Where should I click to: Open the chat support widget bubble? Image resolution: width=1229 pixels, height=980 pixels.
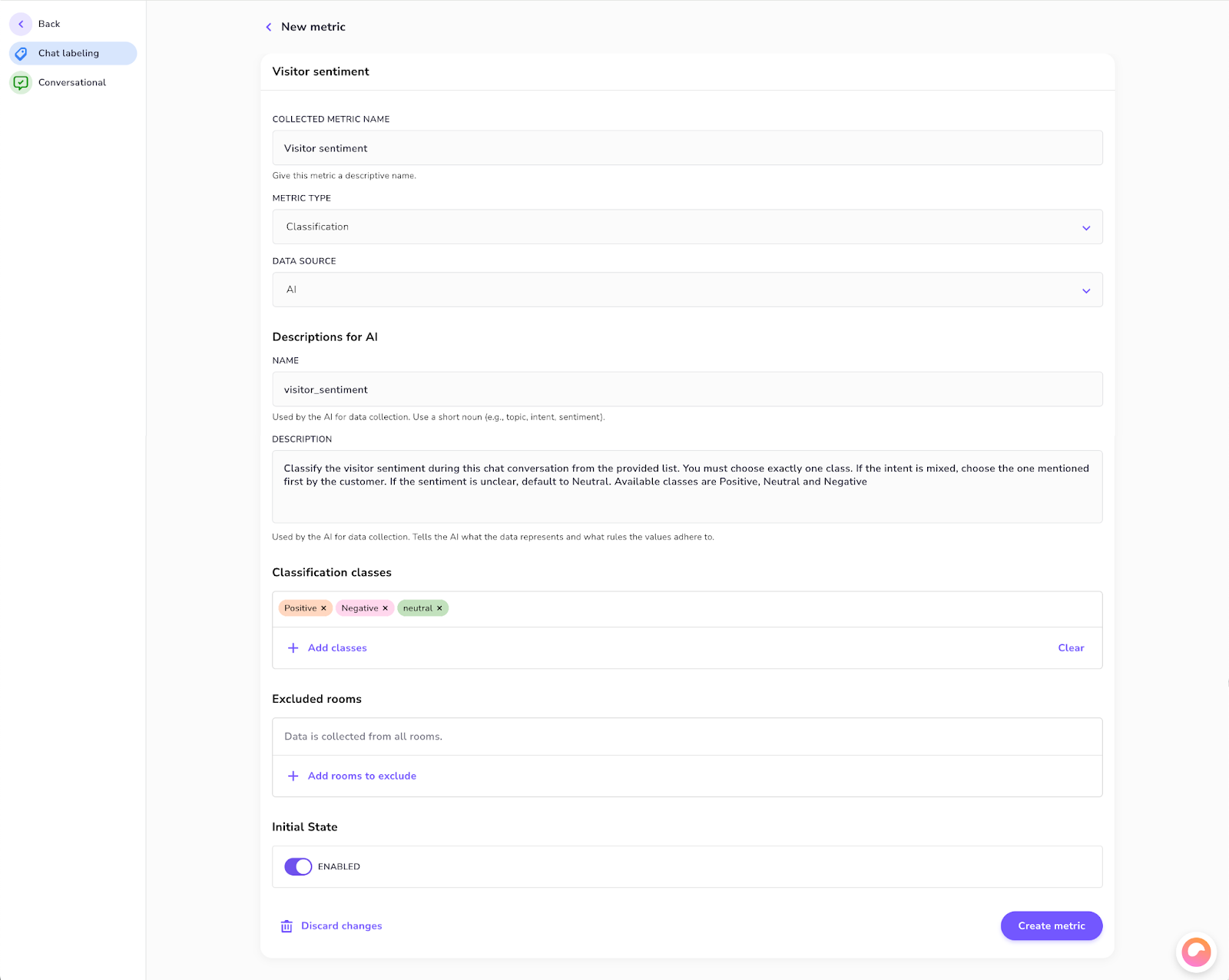[1195, 952]
